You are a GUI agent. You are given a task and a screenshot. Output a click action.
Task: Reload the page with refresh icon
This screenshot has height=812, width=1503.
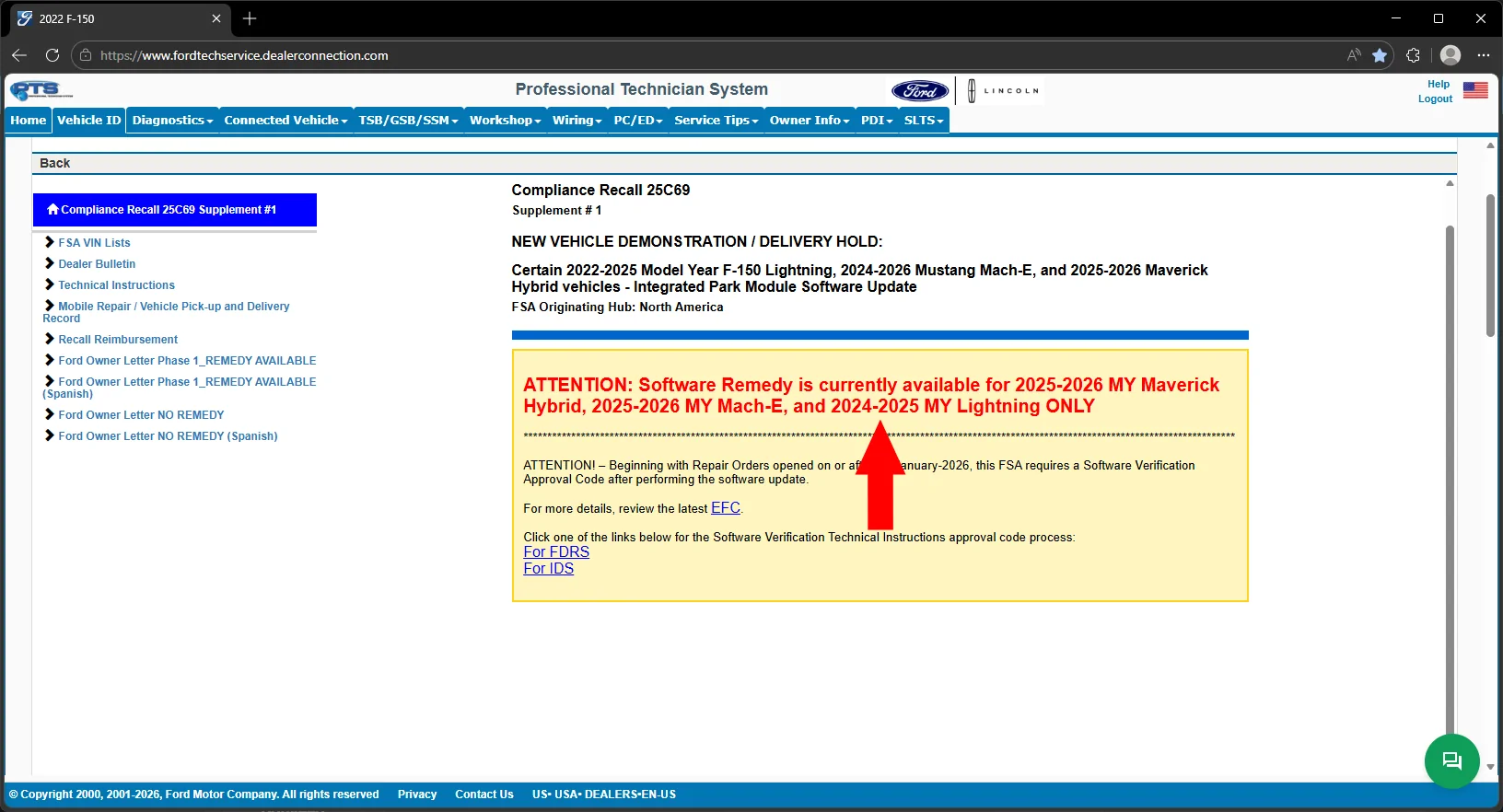(52, 55)
